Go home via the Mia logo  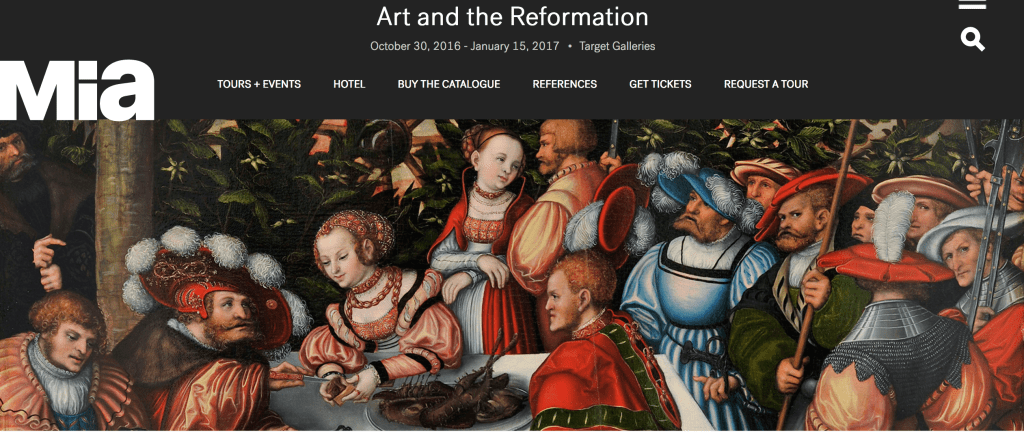pos(77,90)
